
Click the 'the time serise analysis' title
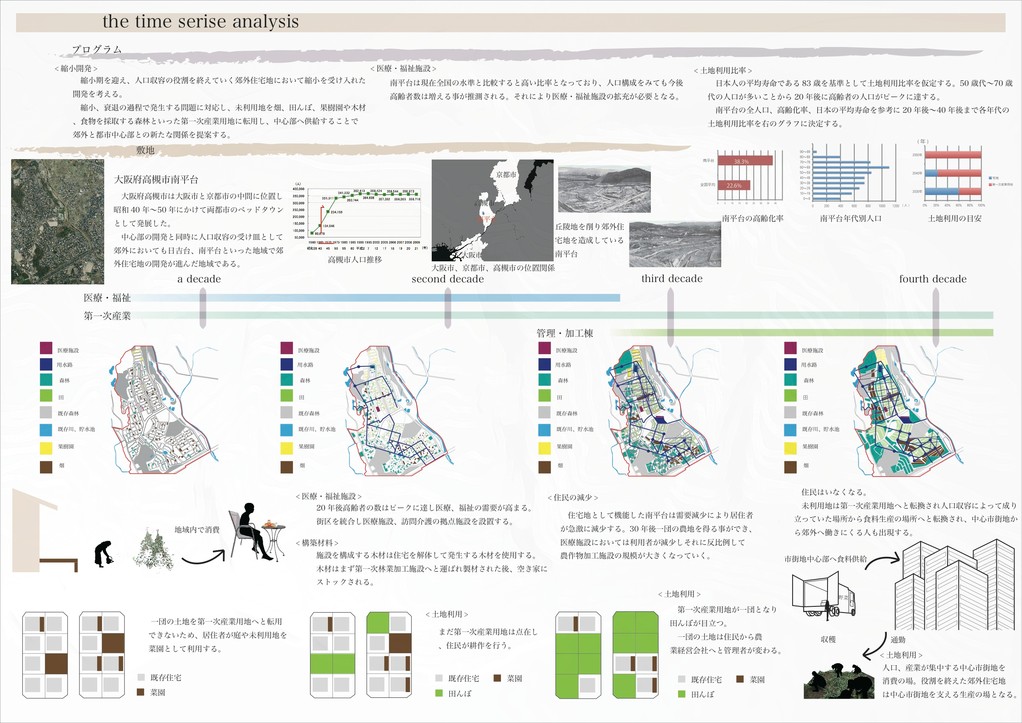click(x=200, y=20)
